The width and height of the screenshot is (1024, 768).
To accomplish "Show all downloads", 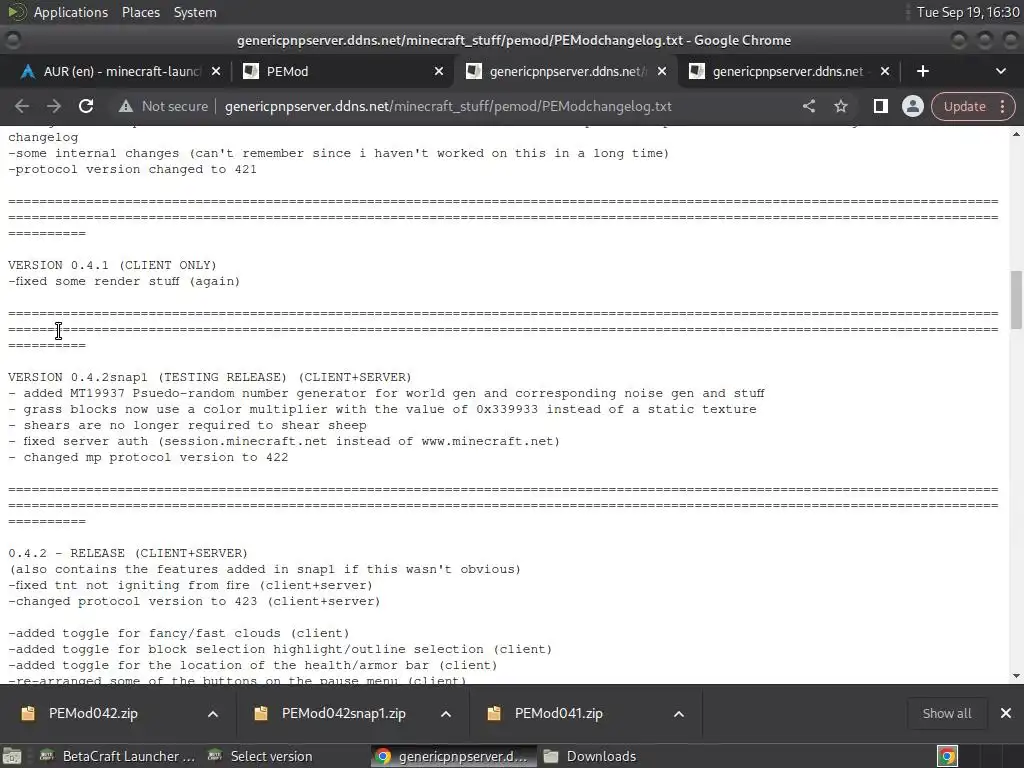I will coord(946,713).
